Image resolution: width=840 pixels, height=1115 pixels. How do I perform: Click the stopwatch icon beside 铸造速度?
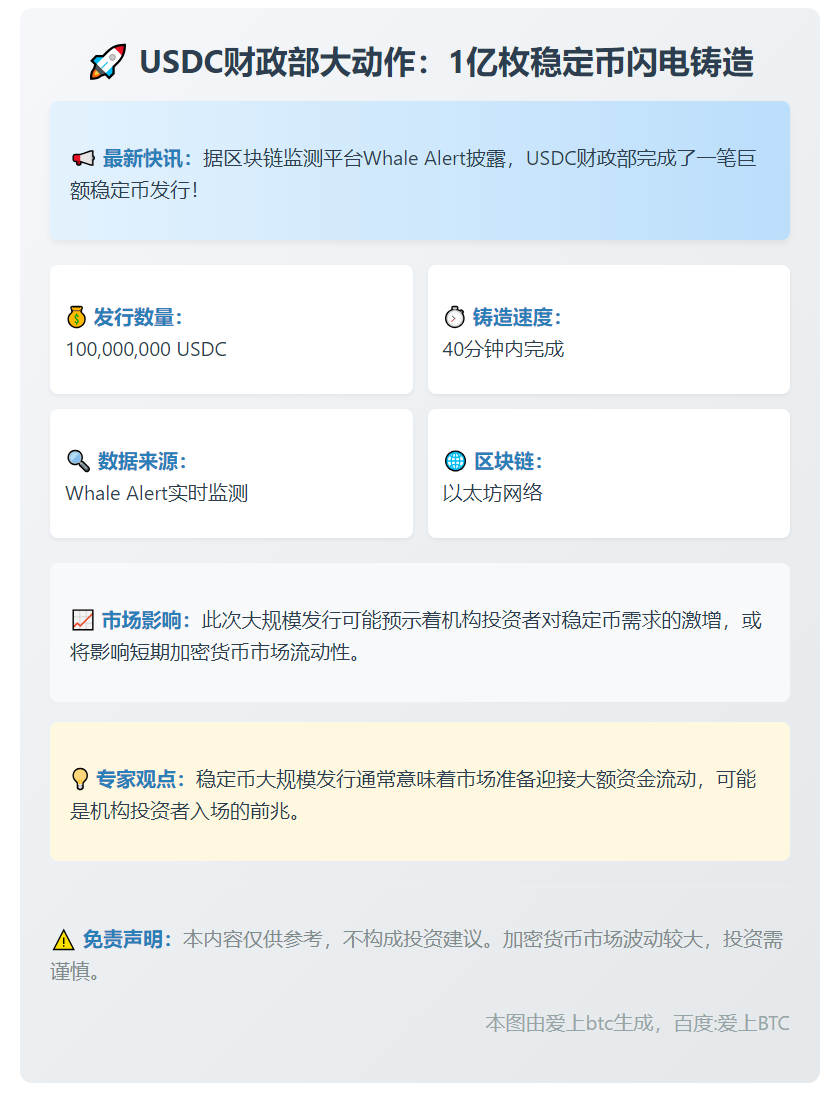454,318
